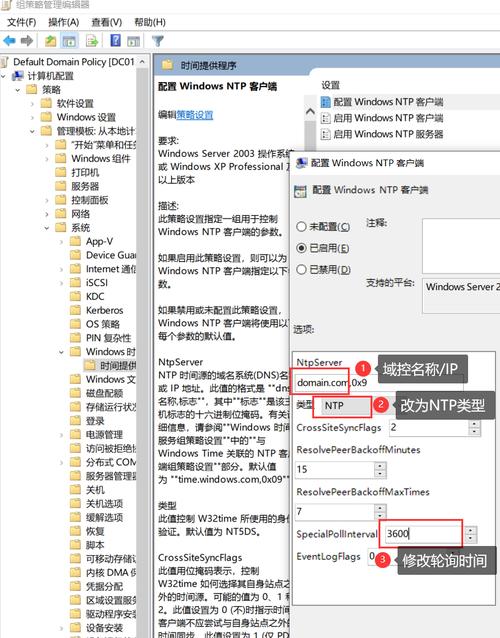Click the SpecialPollInterval spinner arrows
The width and height of the screenshot is (500, 638).
click(471, 534)
